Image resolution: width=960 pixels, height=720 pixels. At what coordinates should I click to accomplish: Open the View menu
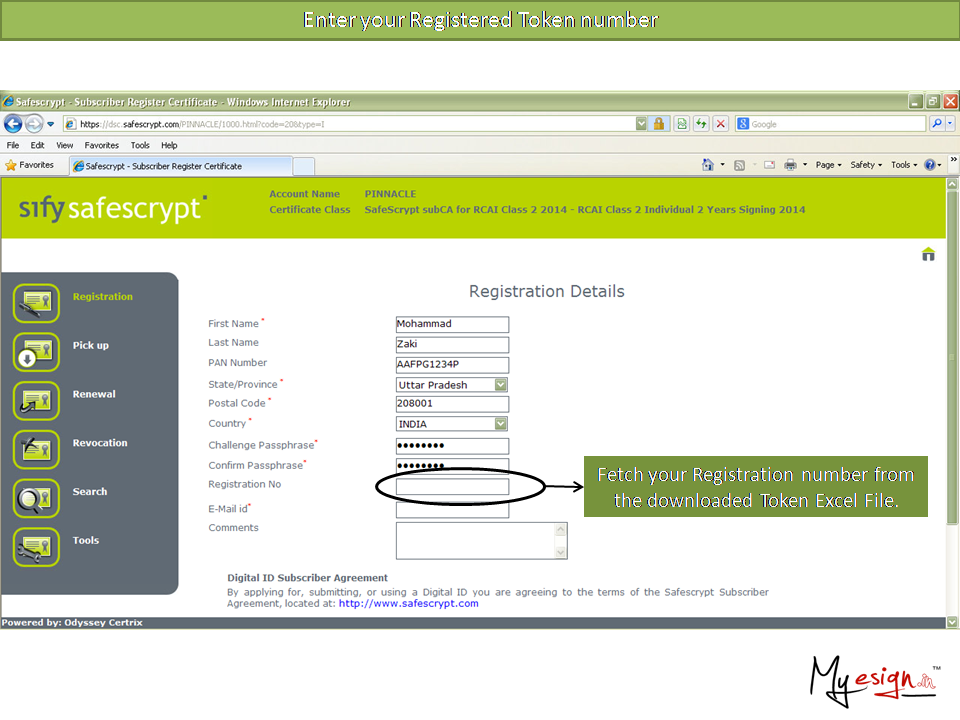pos(64,145)
